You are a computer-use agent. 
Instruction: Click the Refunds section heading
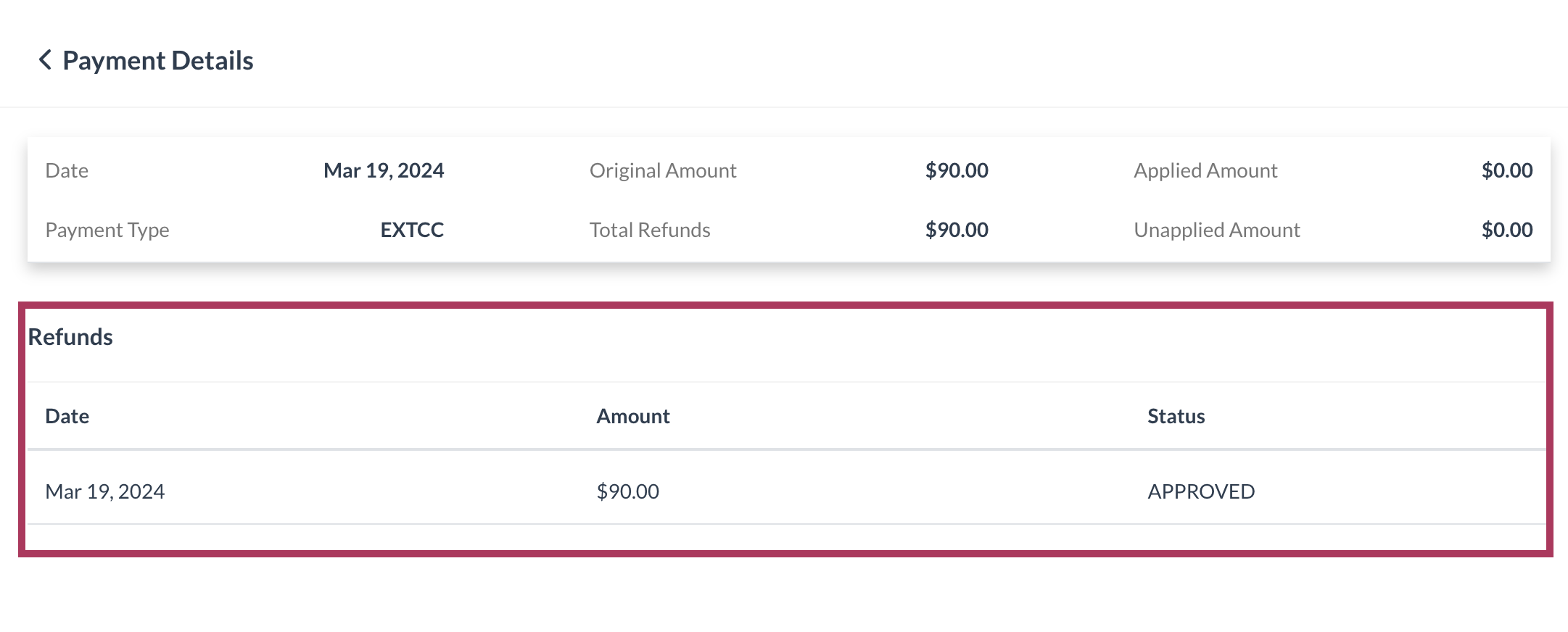[70, 337]
